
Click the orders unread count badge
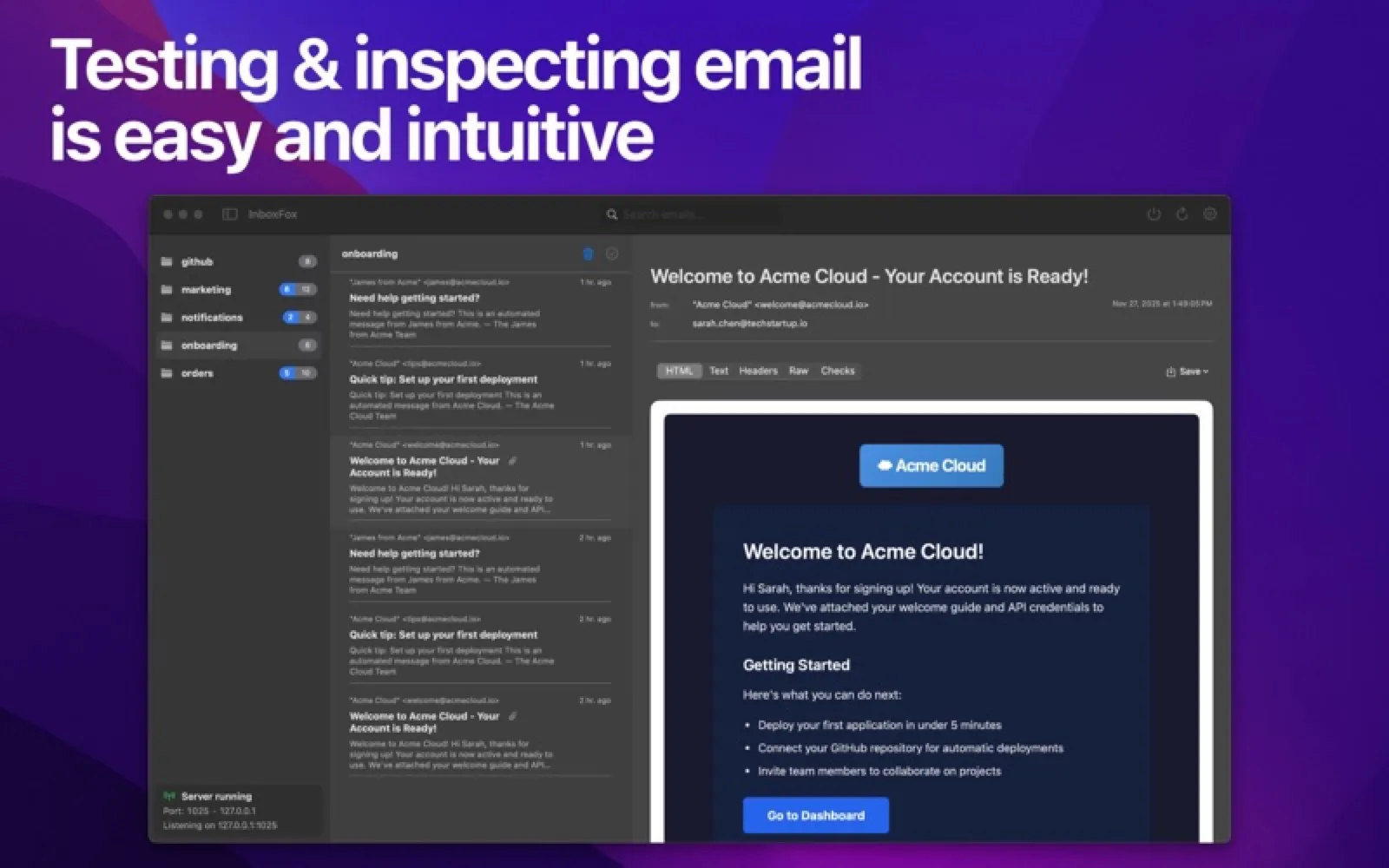point(286,373)
